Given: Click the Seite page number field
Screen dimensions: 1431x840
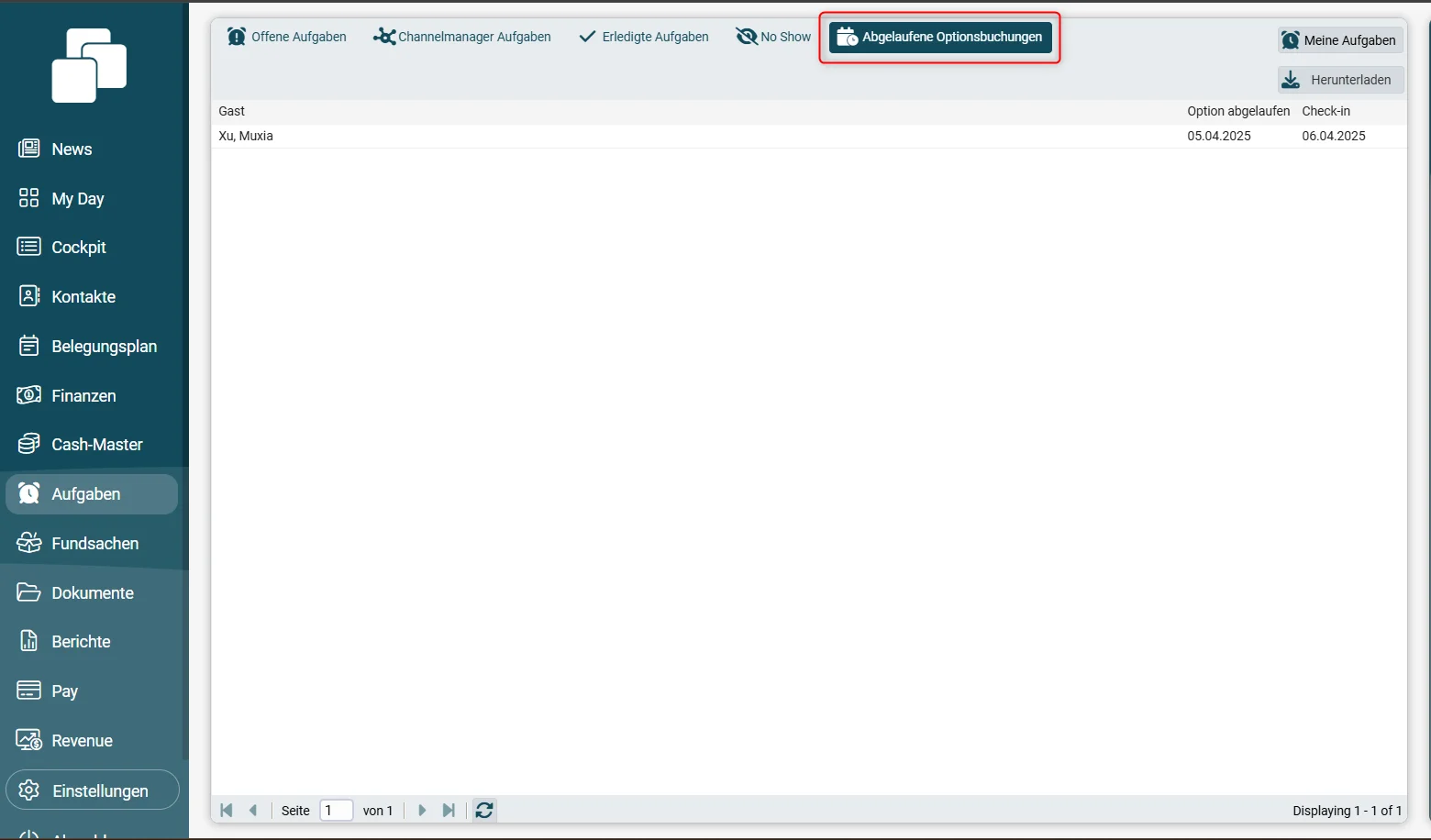Looking at the screenshot, I should tap(336, 810).
